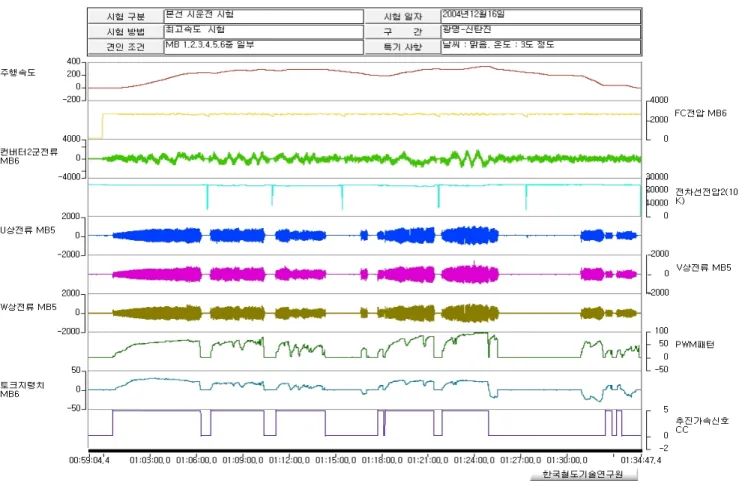Click the 한국철도기술연구원 button

coord(583,474)
